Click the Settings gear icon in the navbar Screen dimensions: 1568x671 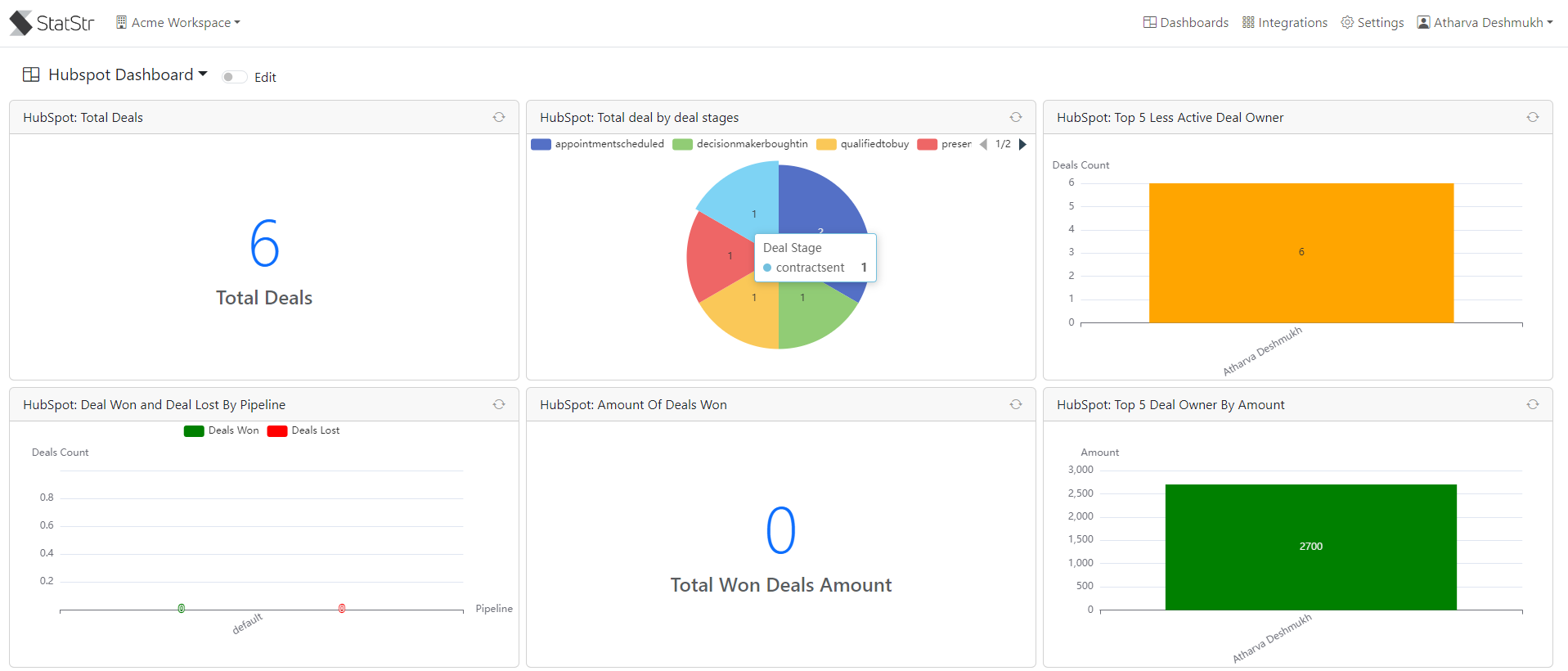pos(1347,23)
